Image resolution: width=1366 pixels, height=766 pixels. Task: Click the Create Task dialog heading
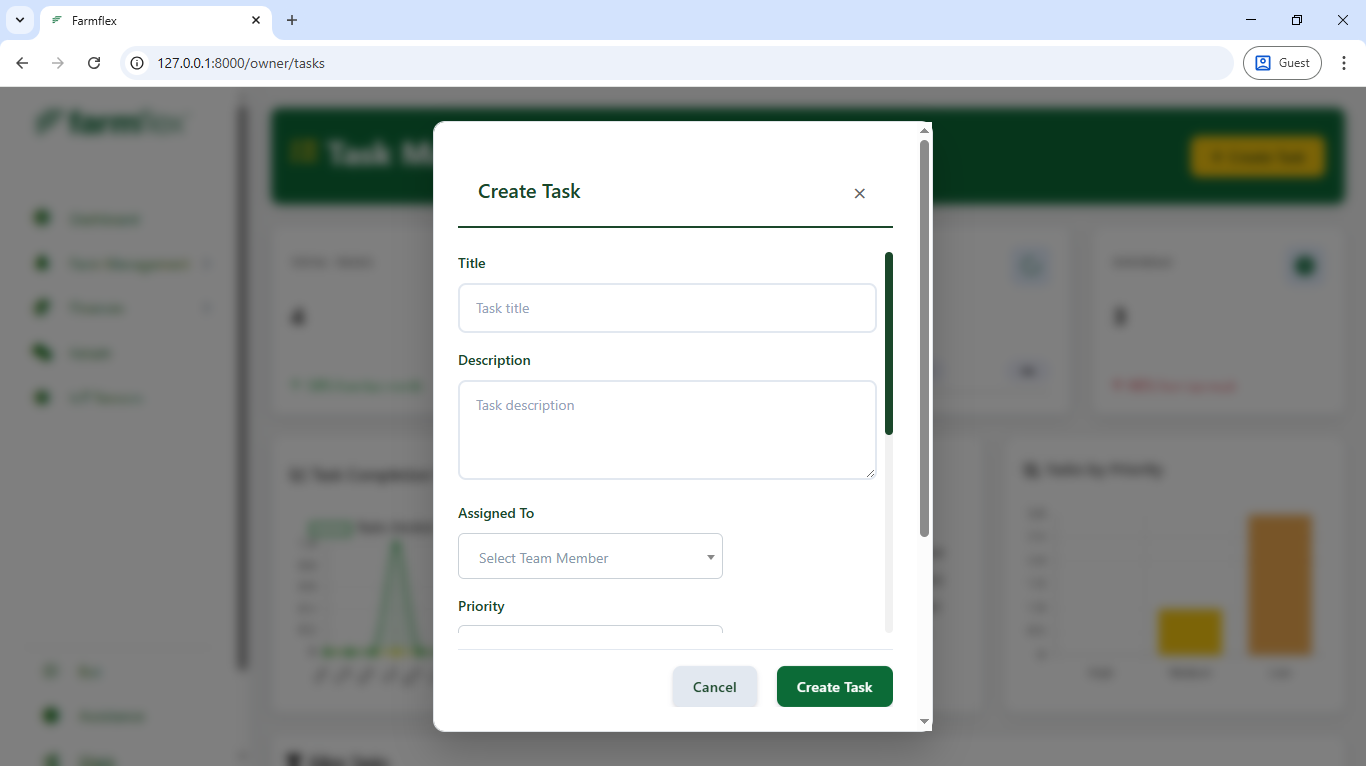click(x=529, y=191)
